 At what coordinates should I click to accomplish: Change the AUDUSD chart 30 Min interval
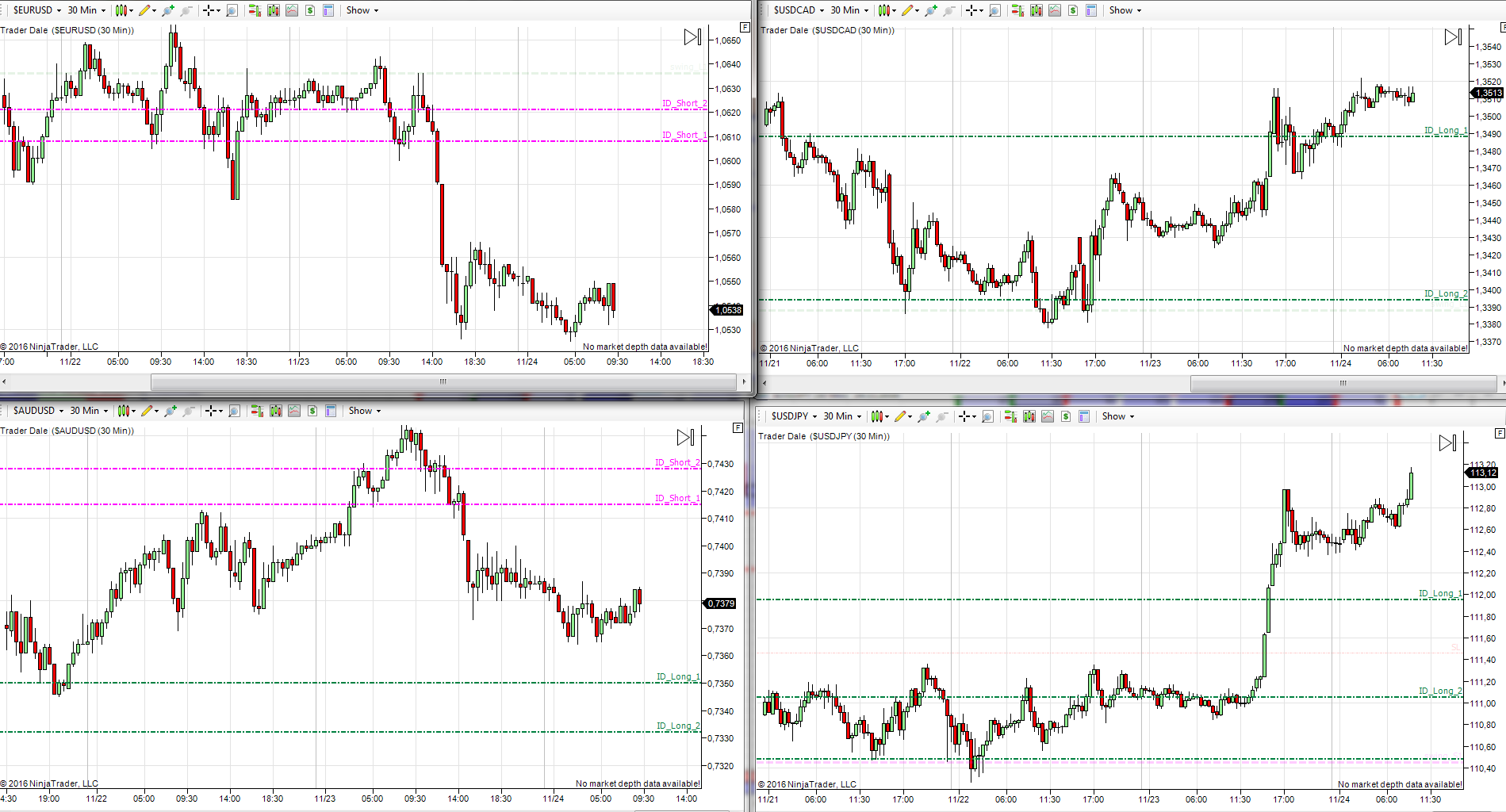tap(88, 411)
